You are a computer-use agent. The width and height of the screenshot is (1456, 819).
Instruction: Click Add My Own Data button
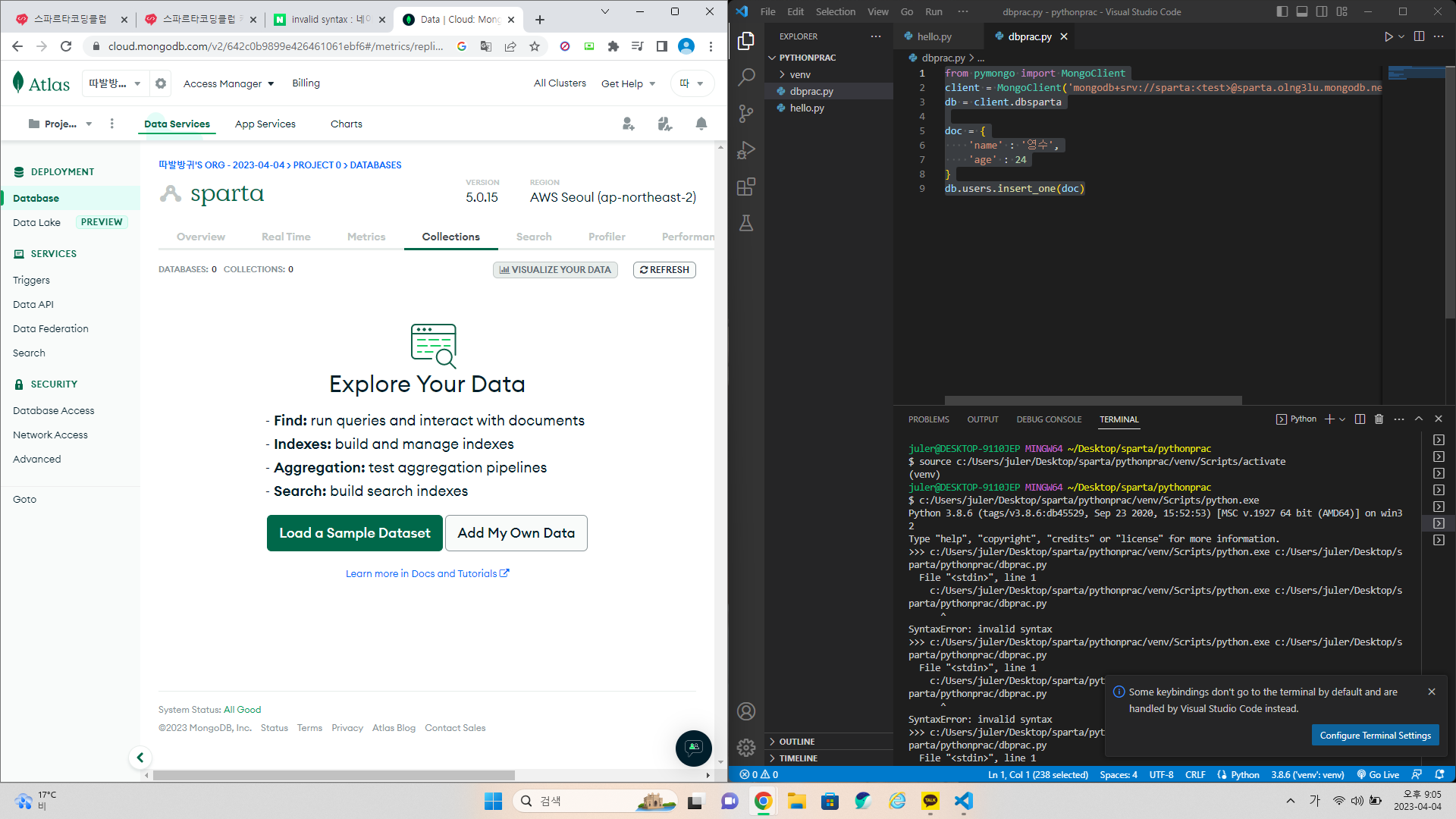coord(516,533)
